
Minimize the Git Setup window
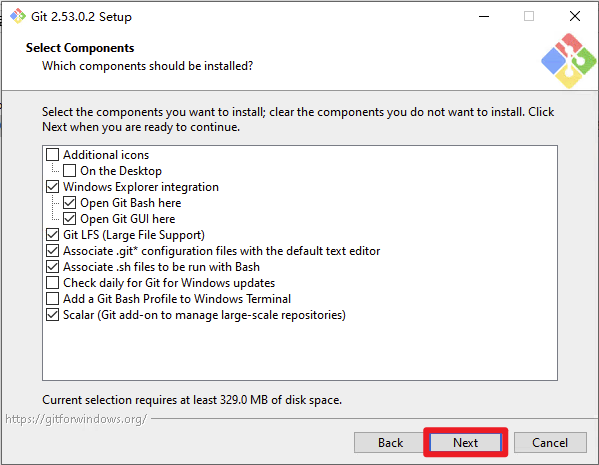484,16
